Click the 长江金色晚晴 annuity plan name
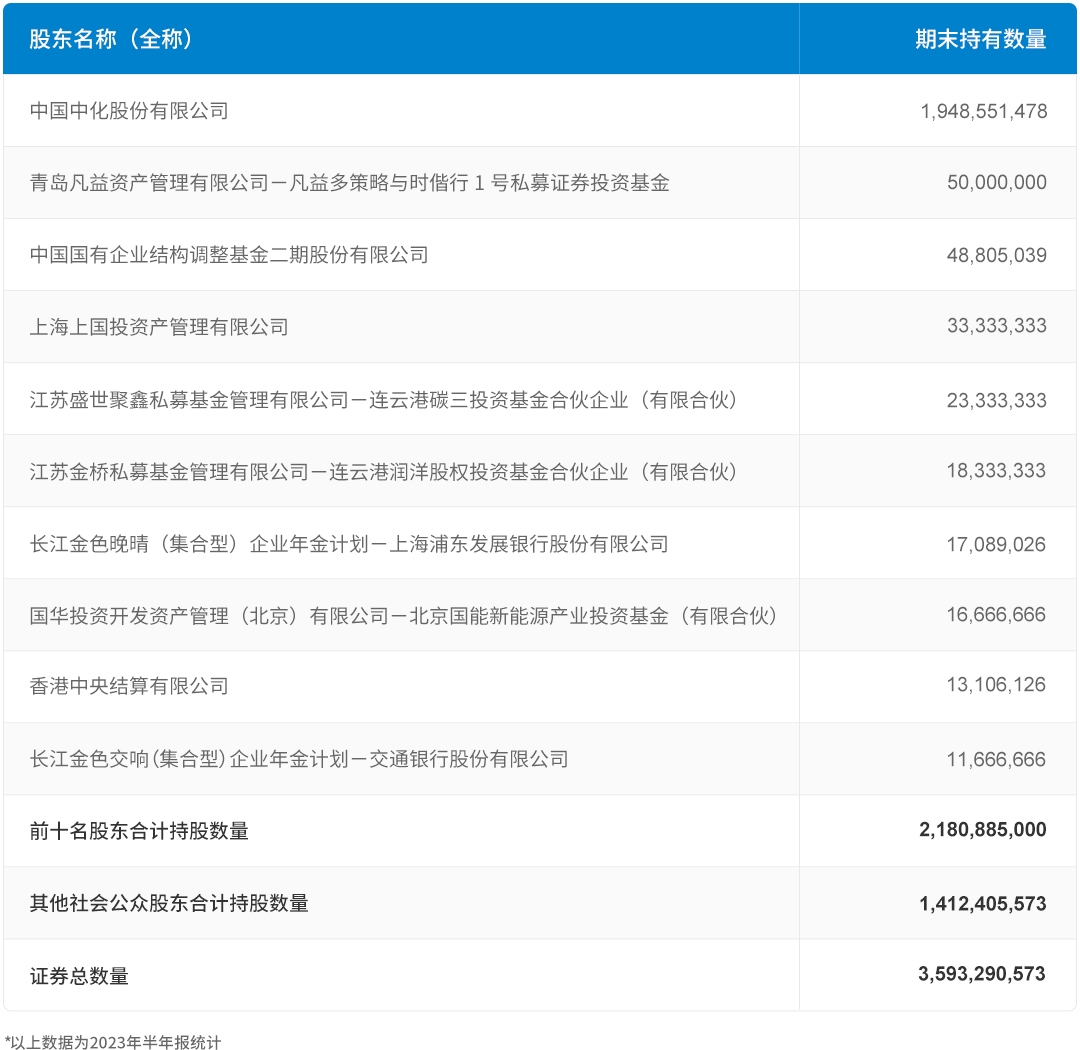The image size is (1080, 1050). tap(349, 544)
